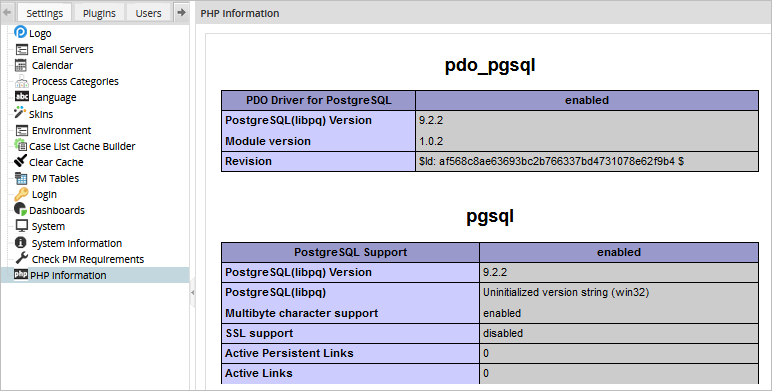Switch to the Plugins tab
772x391 pixels.
(99, 13)
